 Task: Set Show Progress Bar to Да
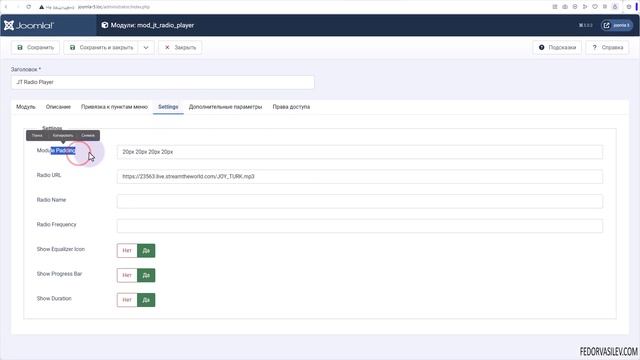[x=146, y=275]
